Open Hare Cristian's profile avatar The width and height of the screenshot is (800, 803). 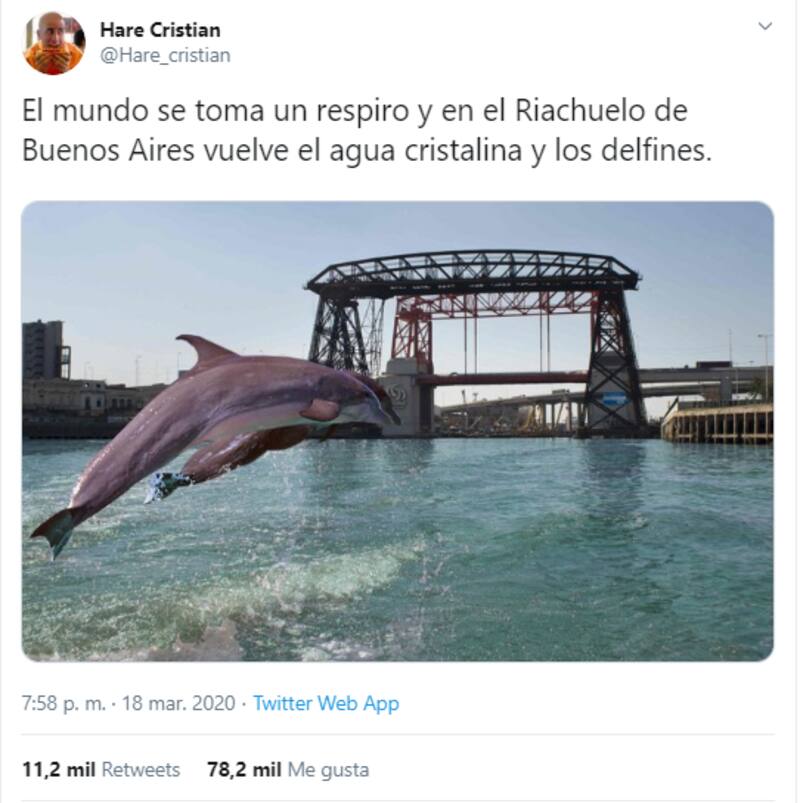54,44
